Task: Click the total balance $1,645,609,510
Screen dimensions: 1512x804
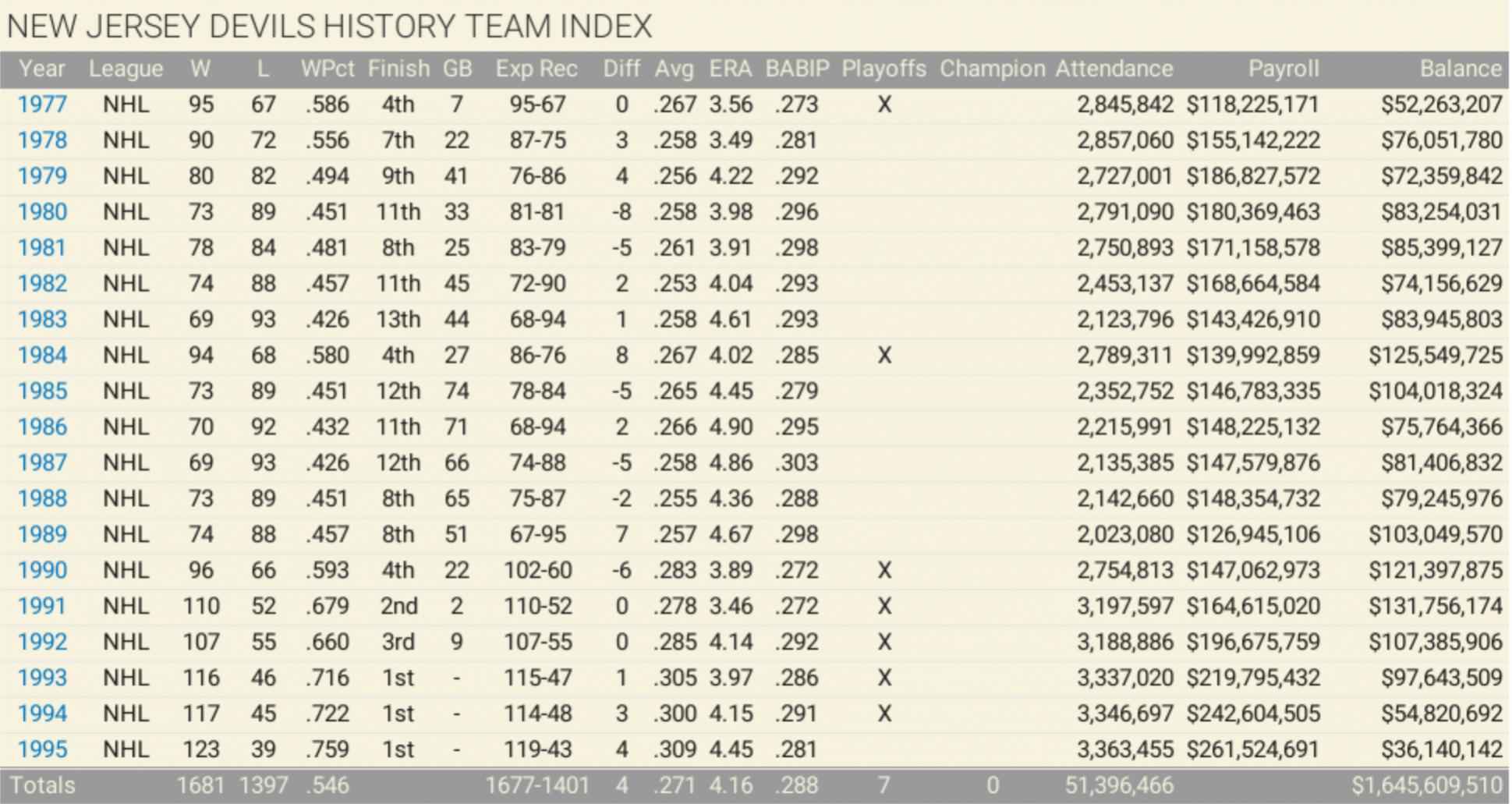Action: pyautogui.click(x=1427, y=786)
